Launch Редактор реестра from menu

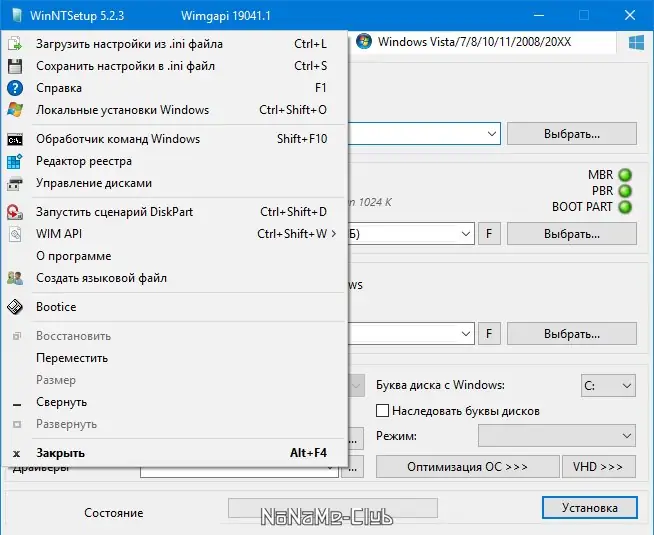176,161
